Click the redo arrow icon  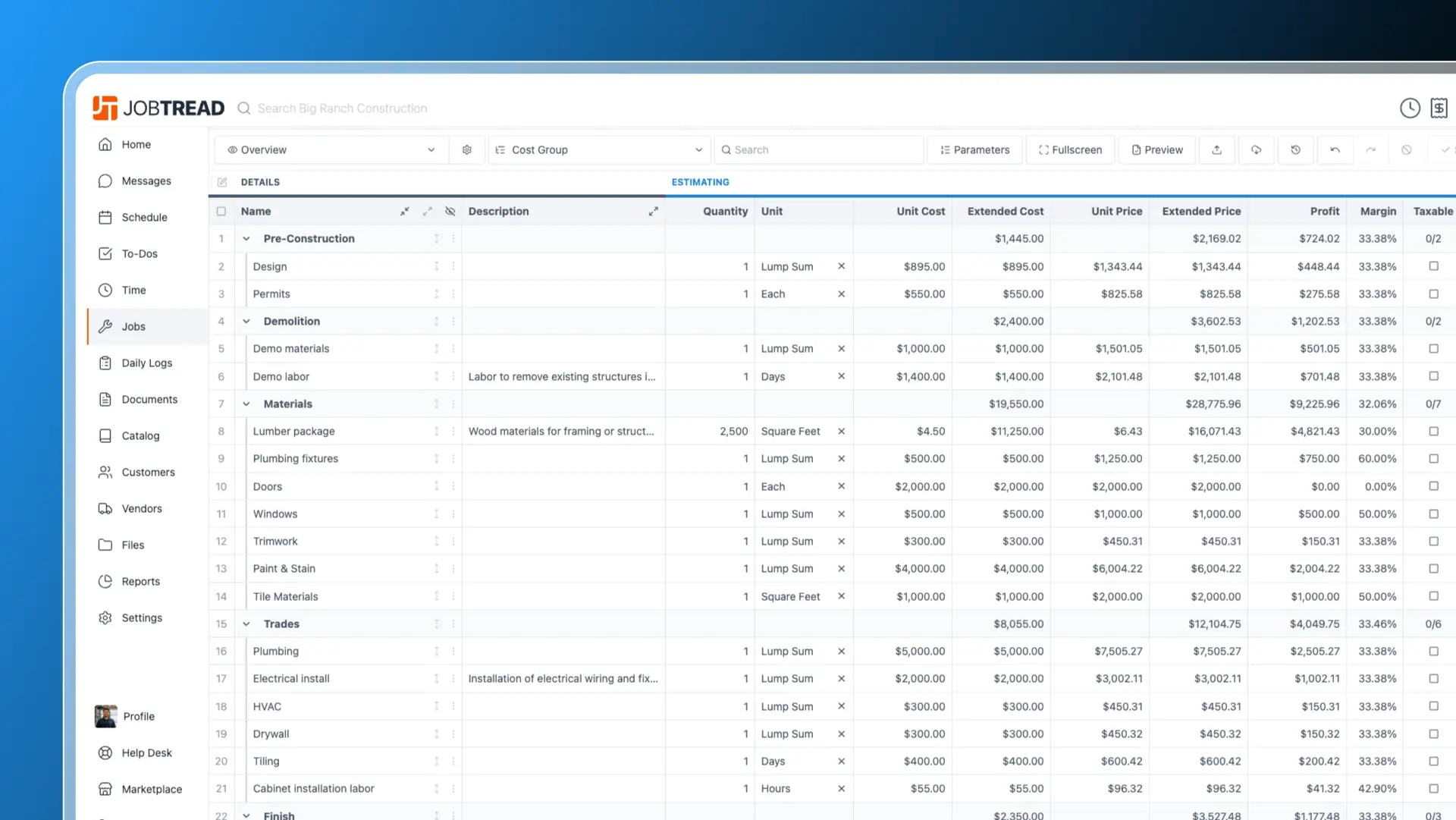(x=1371, y=150)
